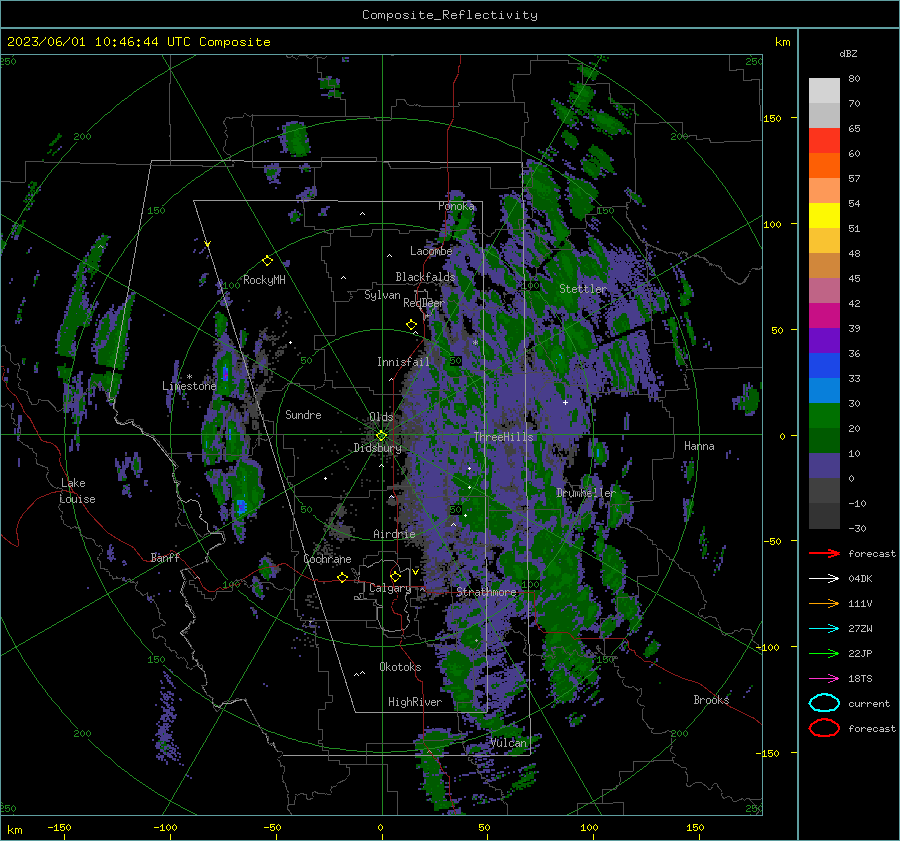Click the cyan current ellipse icon

point(824,703)
